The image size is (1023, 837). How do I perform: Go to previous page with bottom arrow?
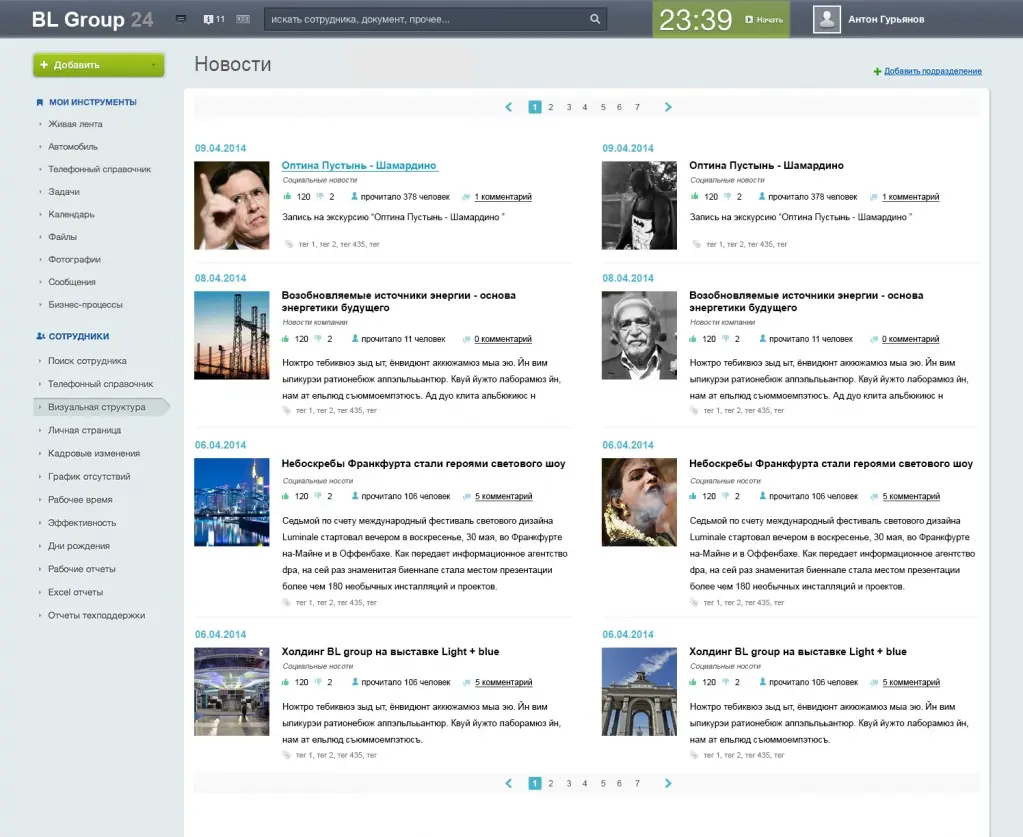[509, 783]
